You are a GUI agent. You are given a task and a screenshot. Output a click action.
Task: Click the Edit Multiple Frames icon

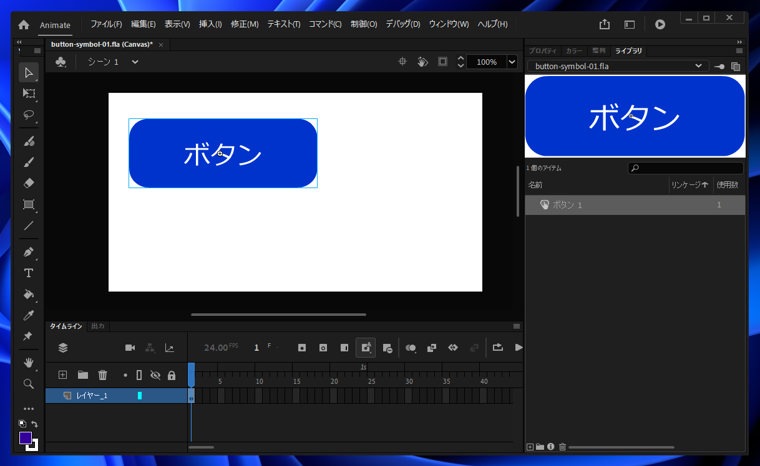tap(431, 348)
